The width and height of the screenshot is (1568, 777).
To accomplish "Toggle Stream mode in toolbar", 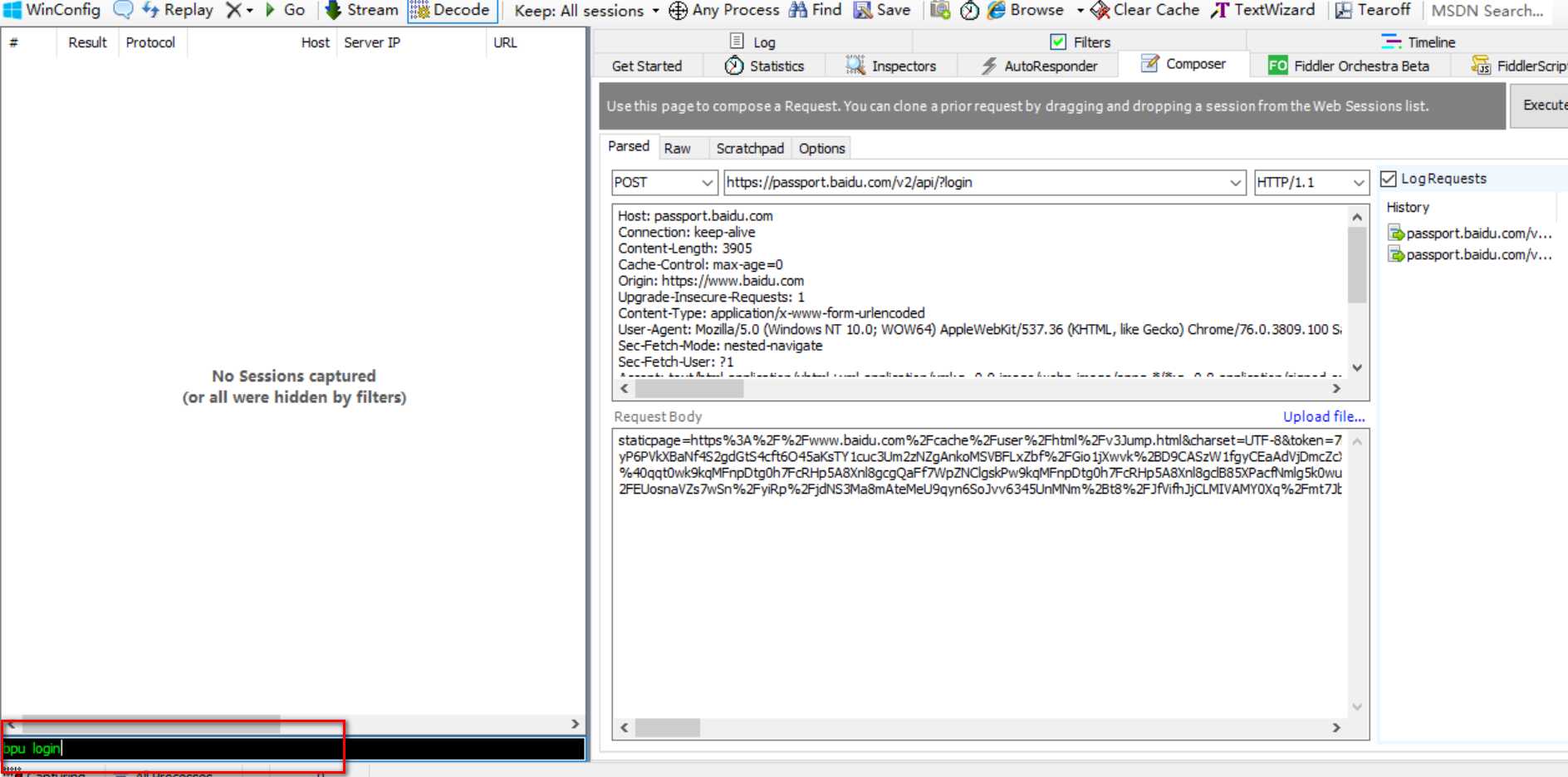I will tap(362, 10).
